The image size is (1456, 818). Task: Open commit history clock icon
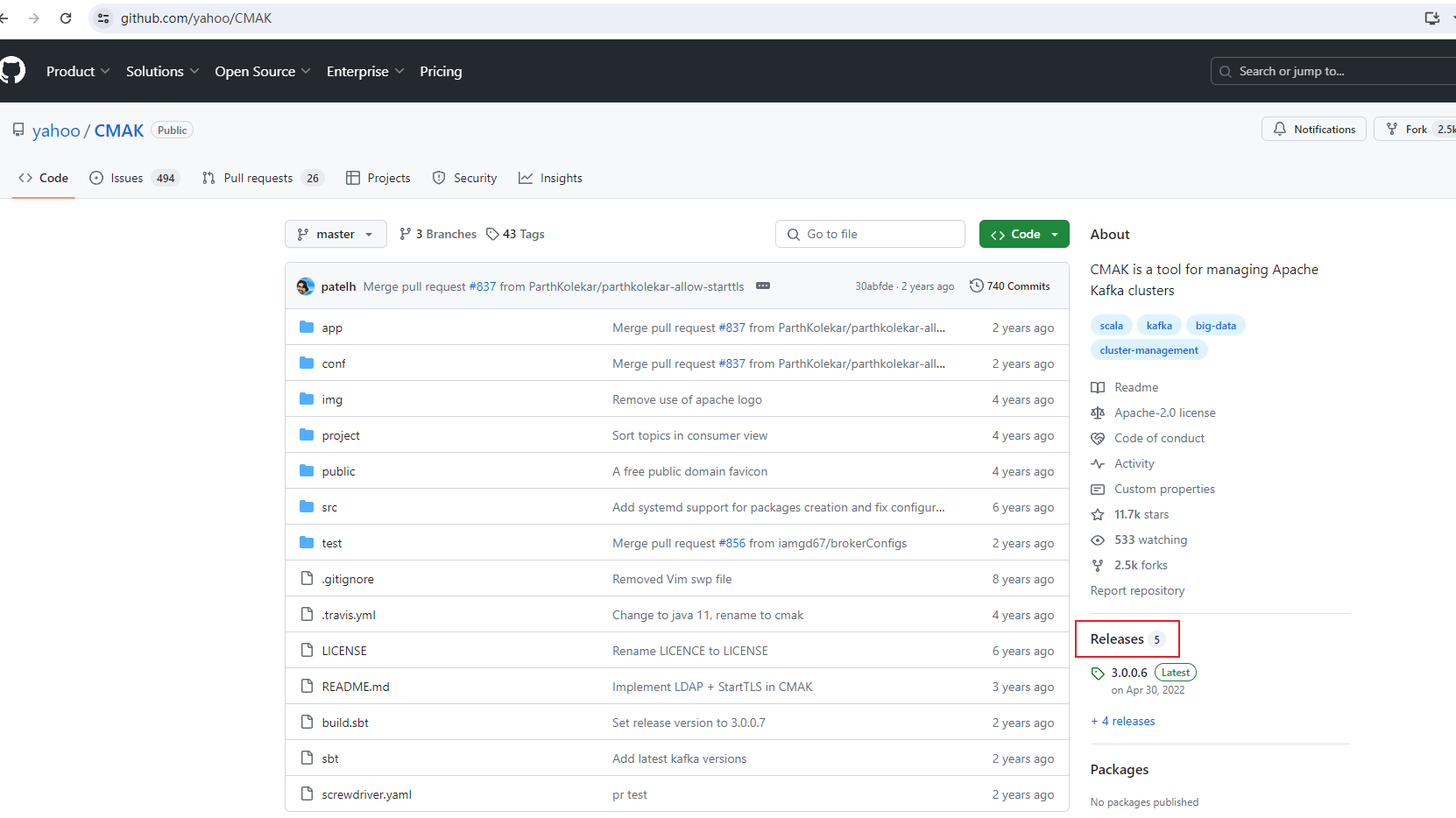point(977,286)
